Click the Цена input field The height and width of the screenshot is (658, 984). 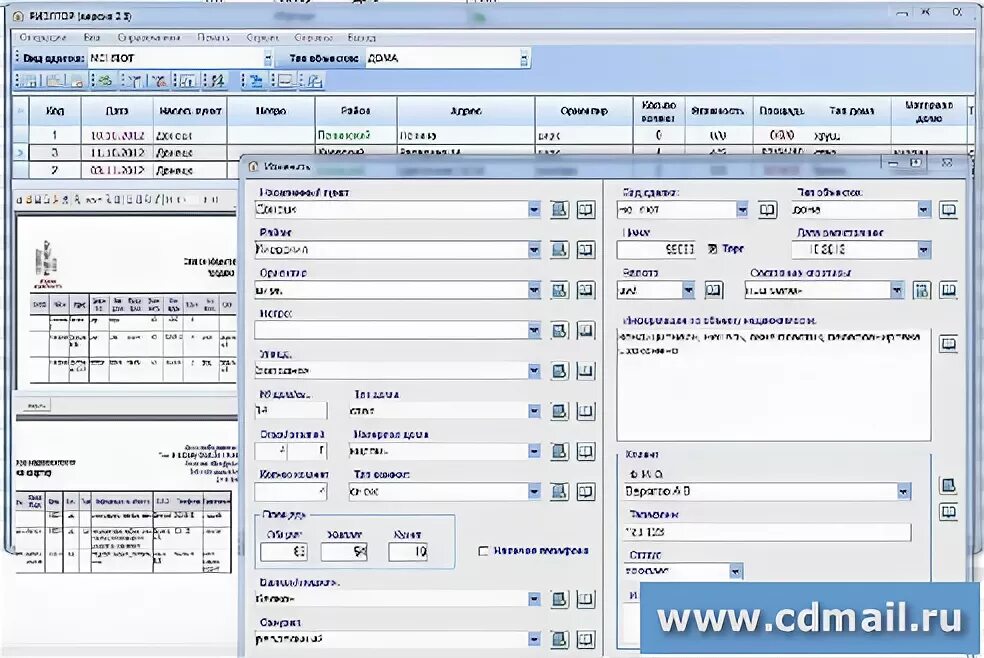tap(657, 250)
